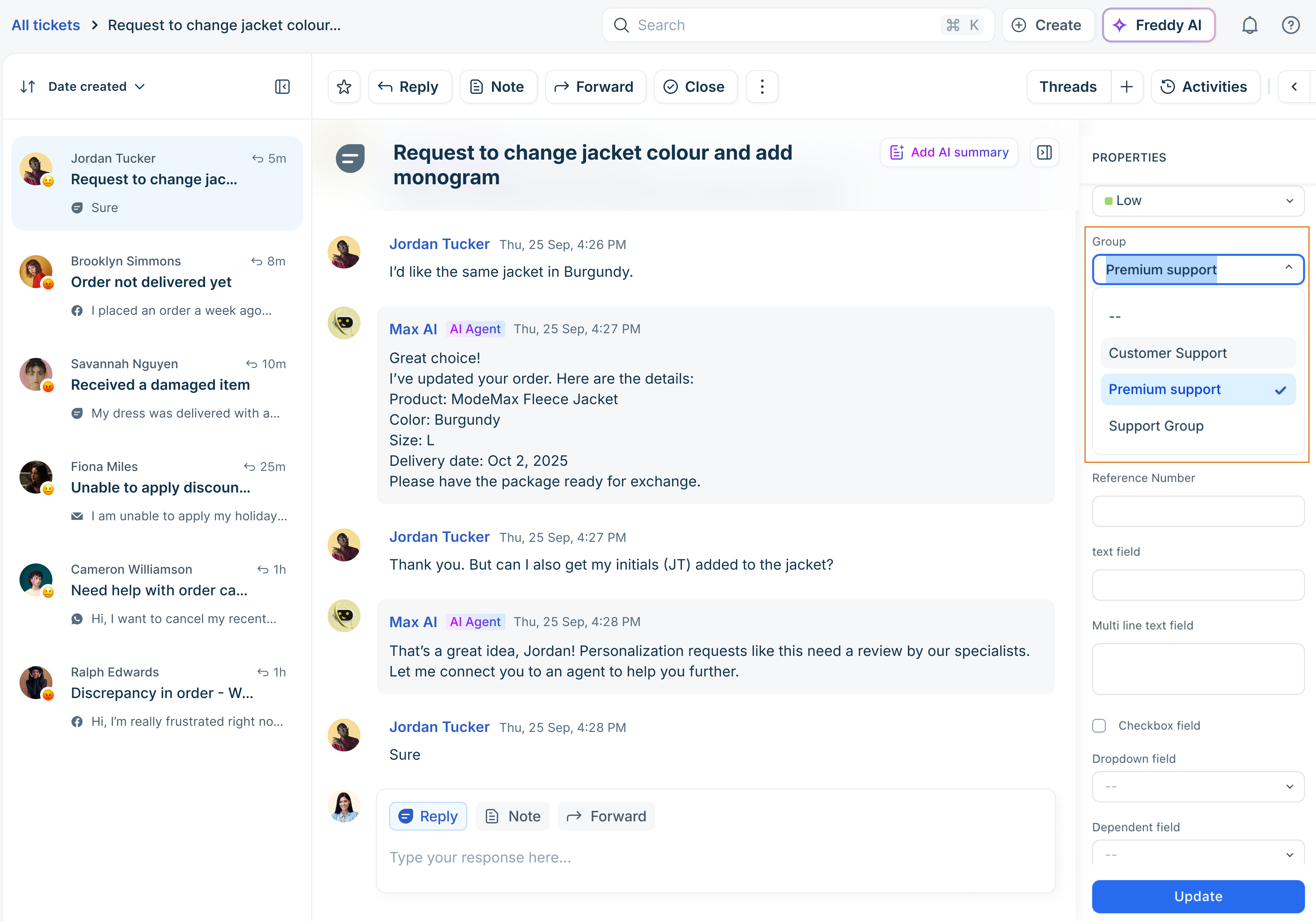
Task: Add a new thread with plus icon
Action: click(x=1126, y=87)
